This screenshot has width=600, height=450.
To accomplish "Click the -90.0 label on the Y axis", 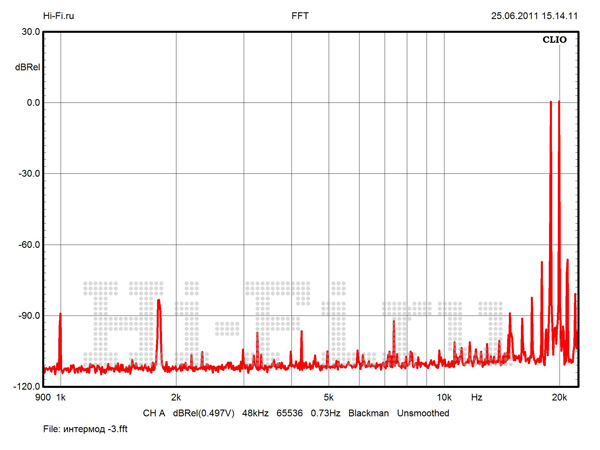I will [x=28, y=316].
